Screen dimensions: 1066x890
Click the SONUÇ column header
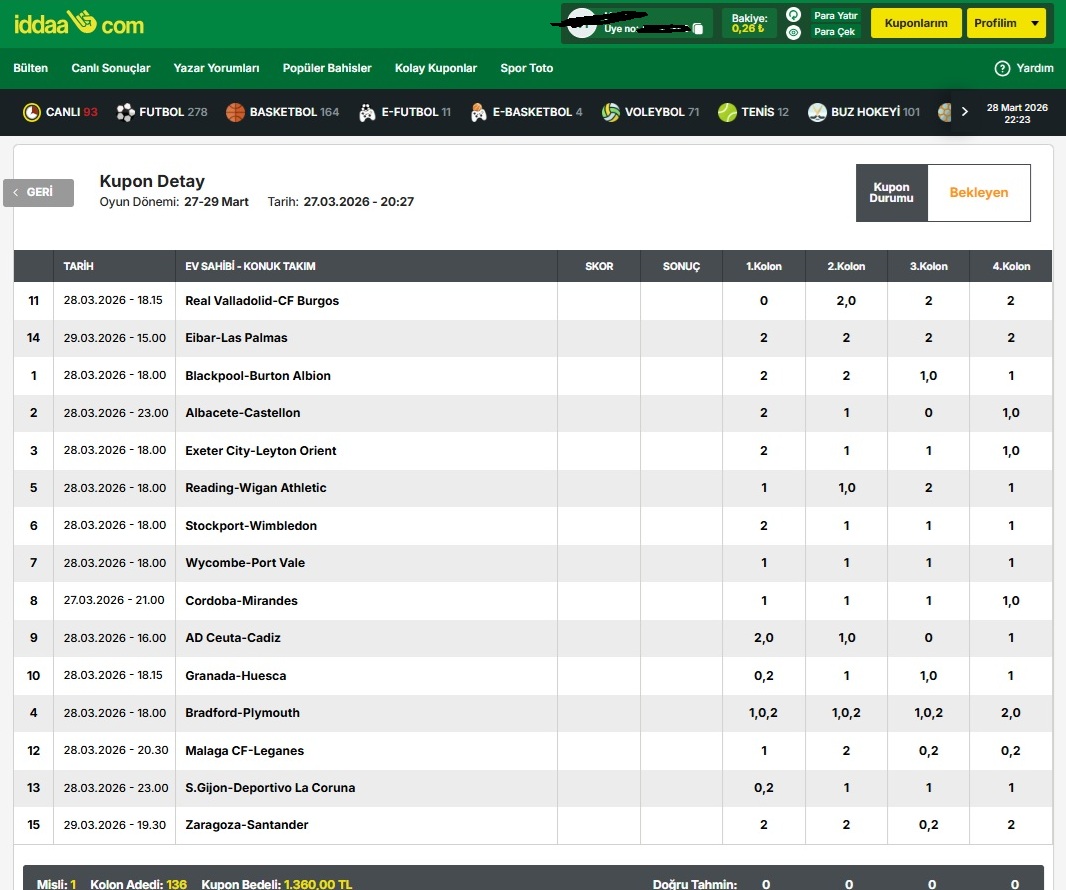pos(681,267)
